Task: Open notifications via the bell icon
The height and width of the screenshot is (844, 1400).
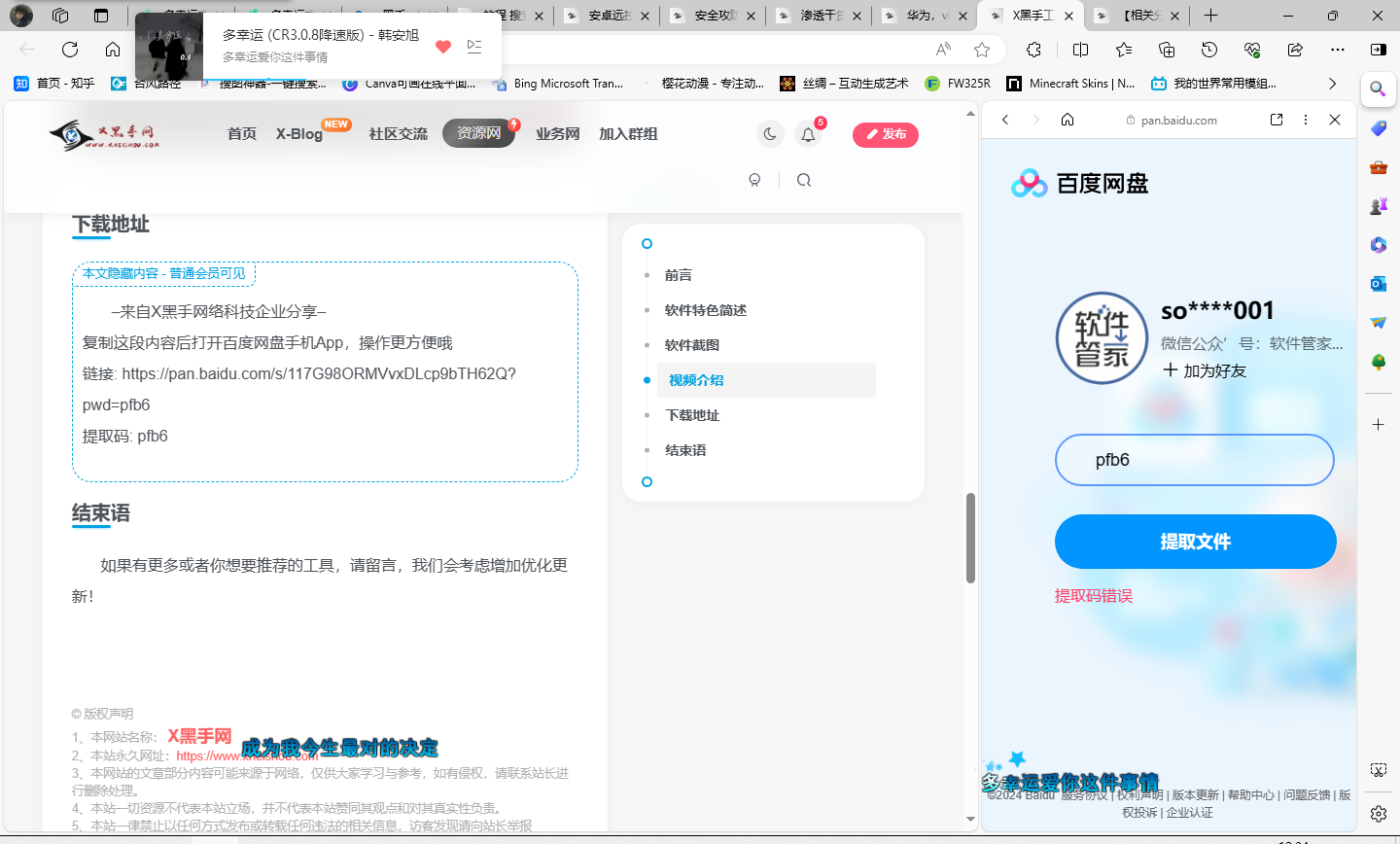Action: tap(808, 135)
